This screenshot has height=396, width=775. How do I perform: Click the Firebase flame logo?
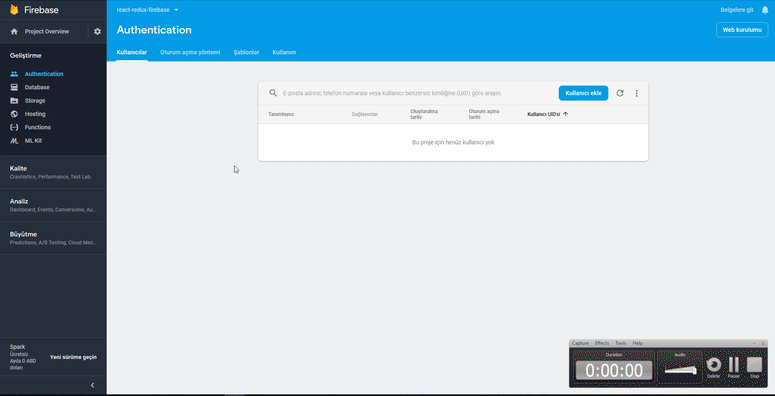click(14, 9)
